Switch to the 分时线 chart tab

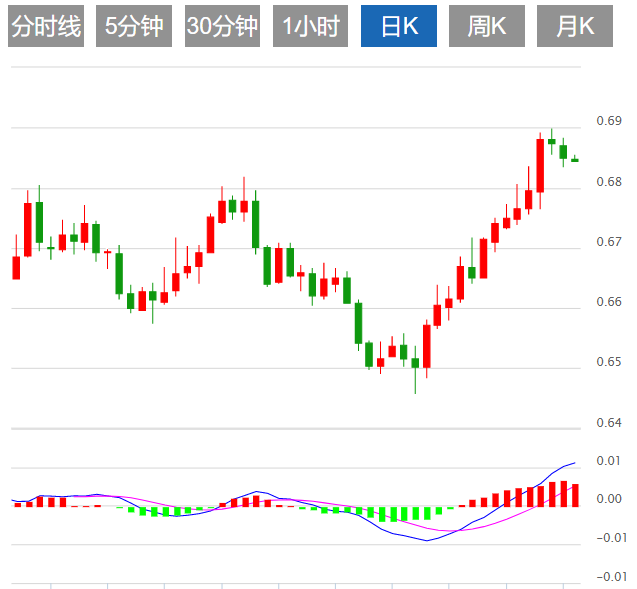46,26
